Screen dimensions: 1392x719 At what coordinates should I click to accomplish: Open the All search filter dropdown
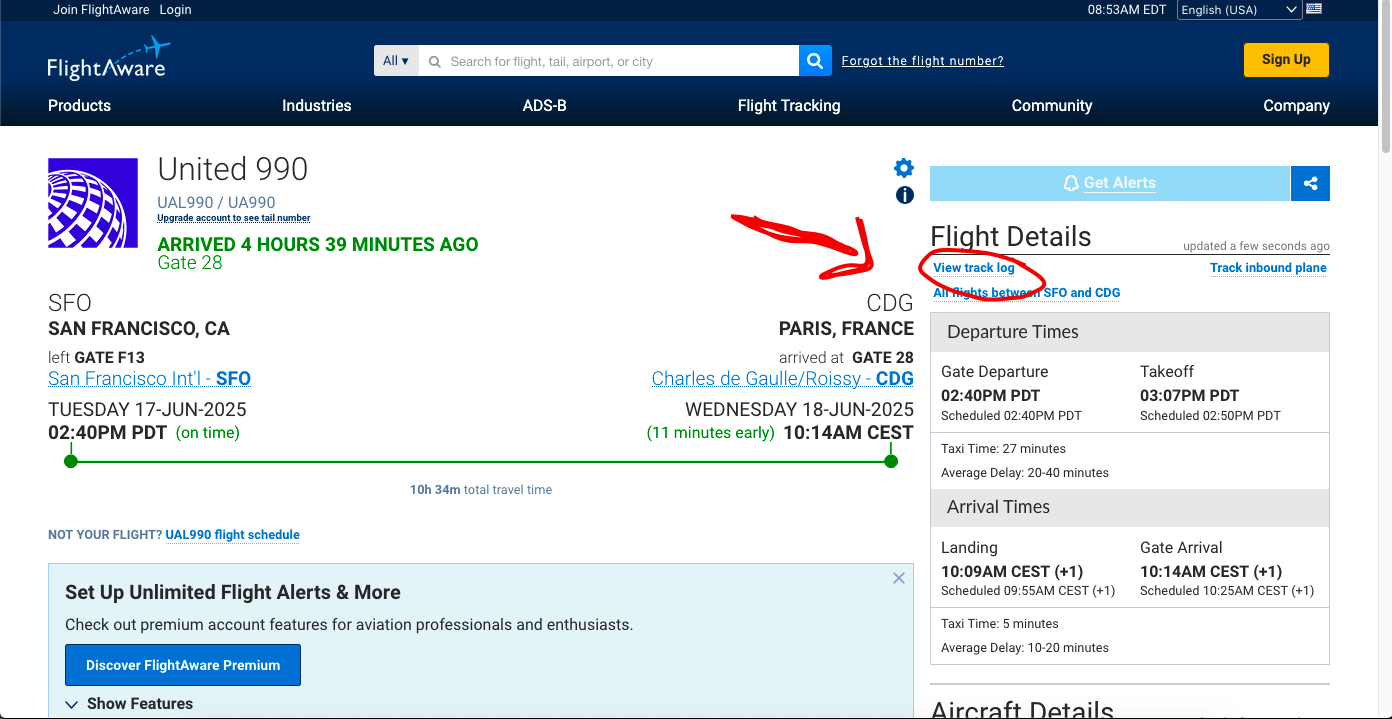click(x=396, y=61)
